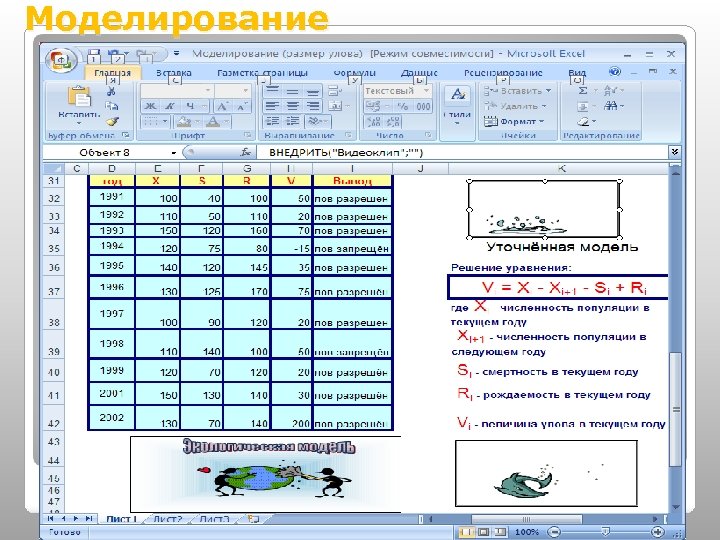720x540 pixels.
Task: Click the decrease indent icon
Action: 272,122
